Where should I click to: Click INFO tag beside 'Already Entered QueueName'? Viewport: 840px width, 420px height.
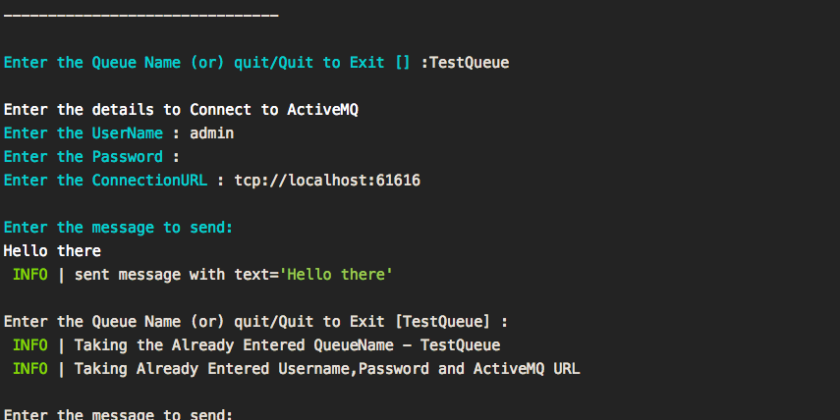pyautogui.click(x=30, y=346)
